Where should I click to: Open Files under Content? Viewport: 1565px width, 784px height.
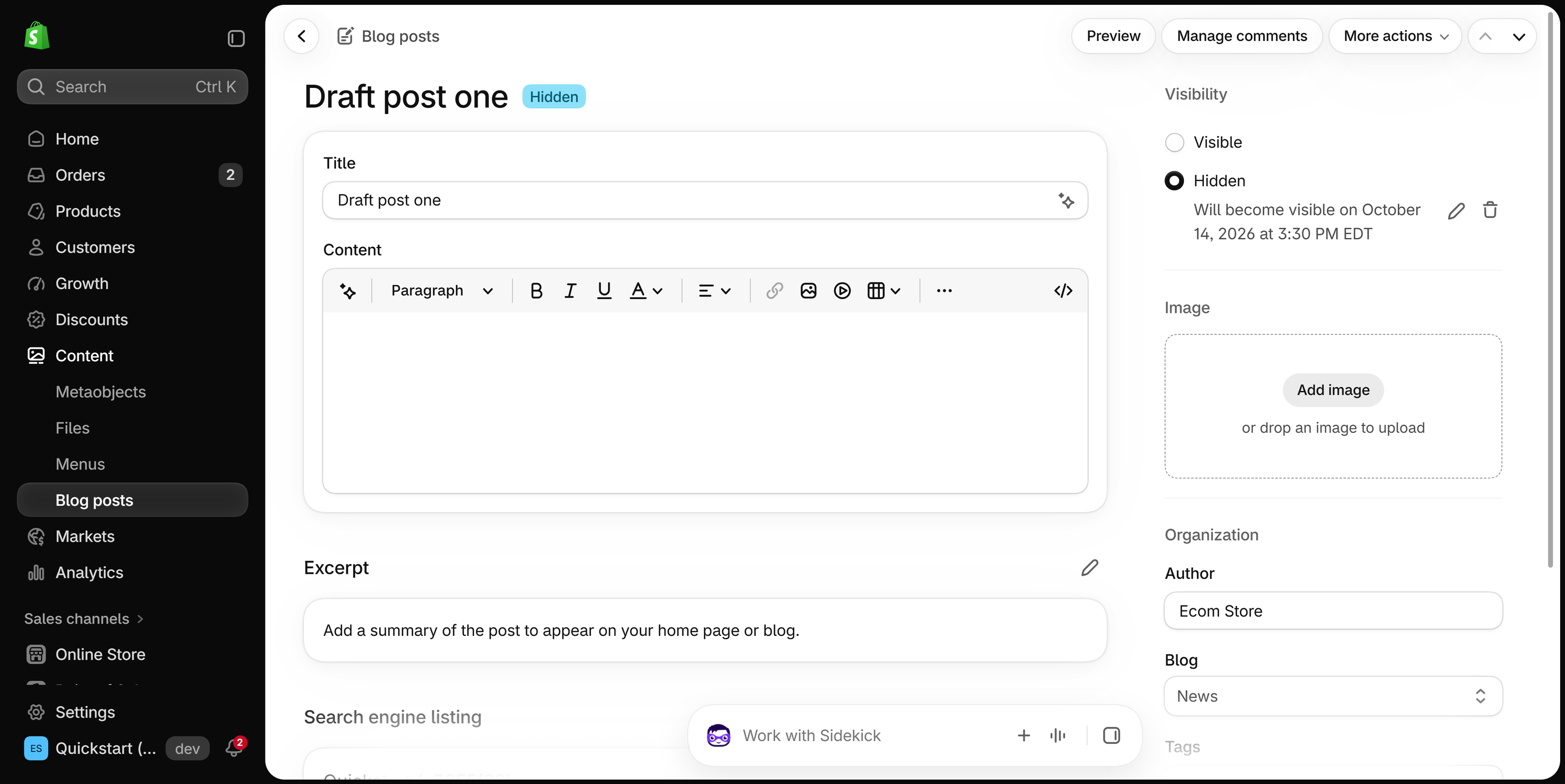[x=133, y=428]
